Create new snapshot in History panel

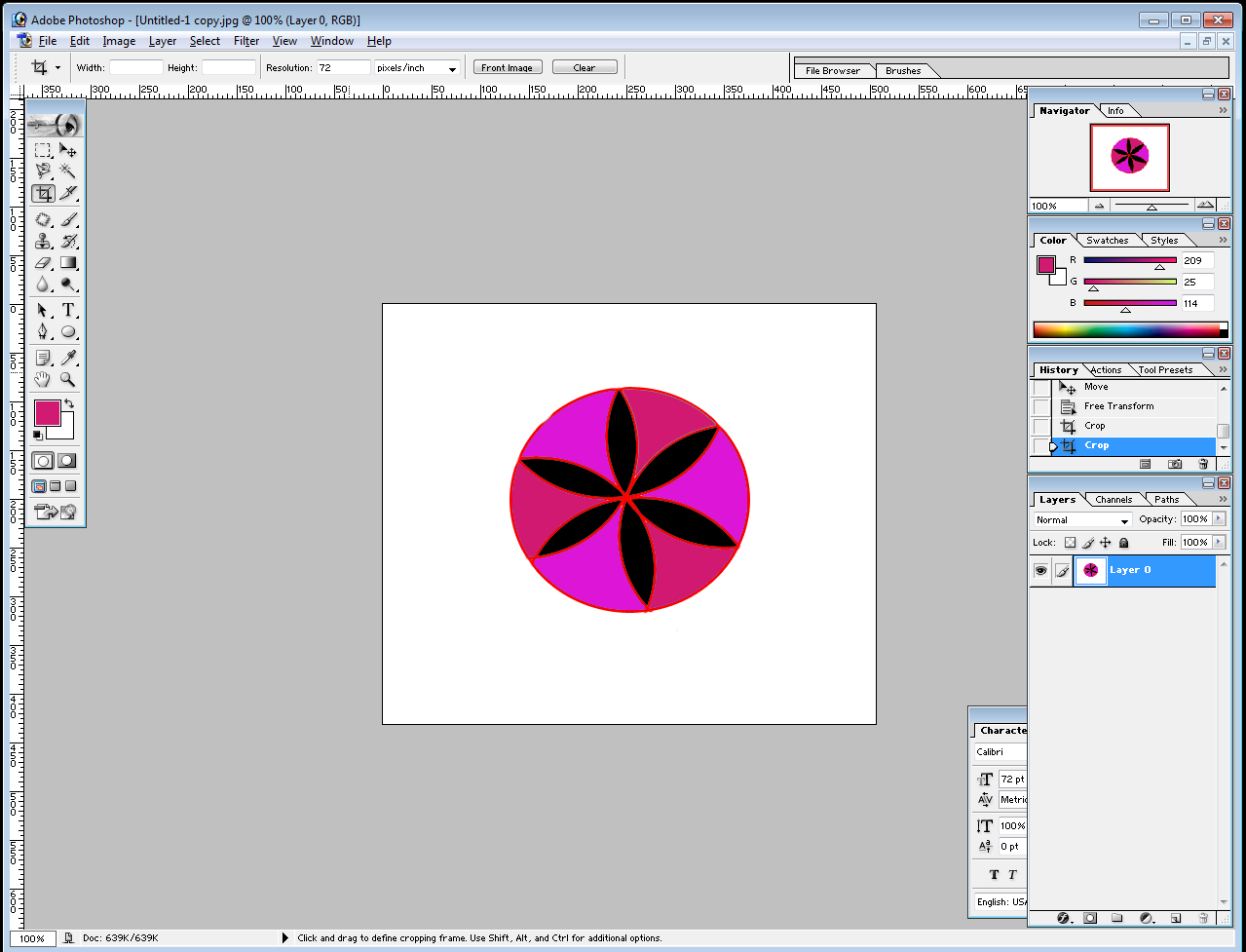tap(1175, 464)
